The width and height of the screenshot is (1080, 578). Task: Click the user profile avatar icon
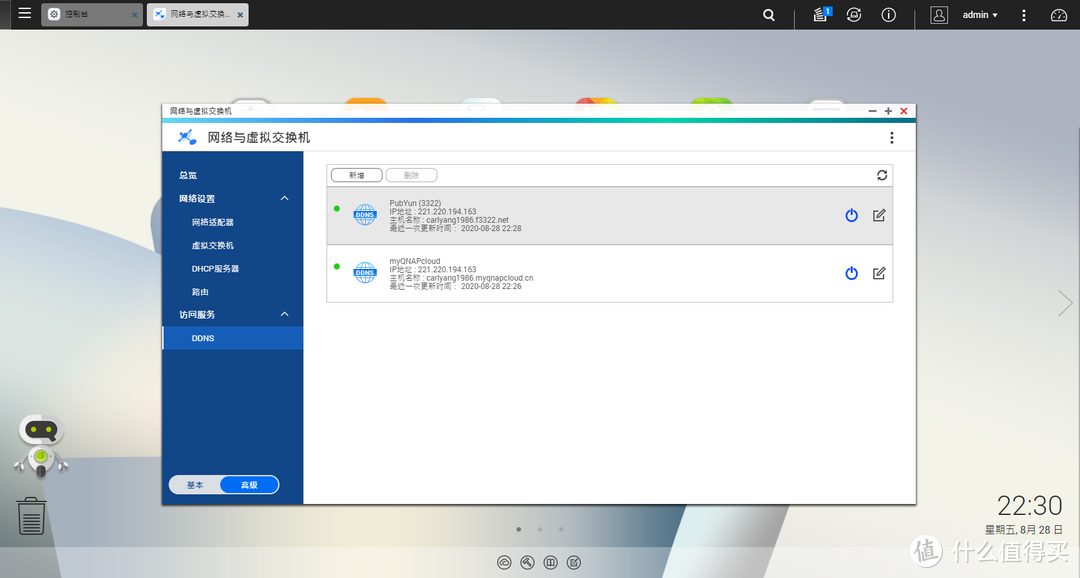tap(939, 14)
